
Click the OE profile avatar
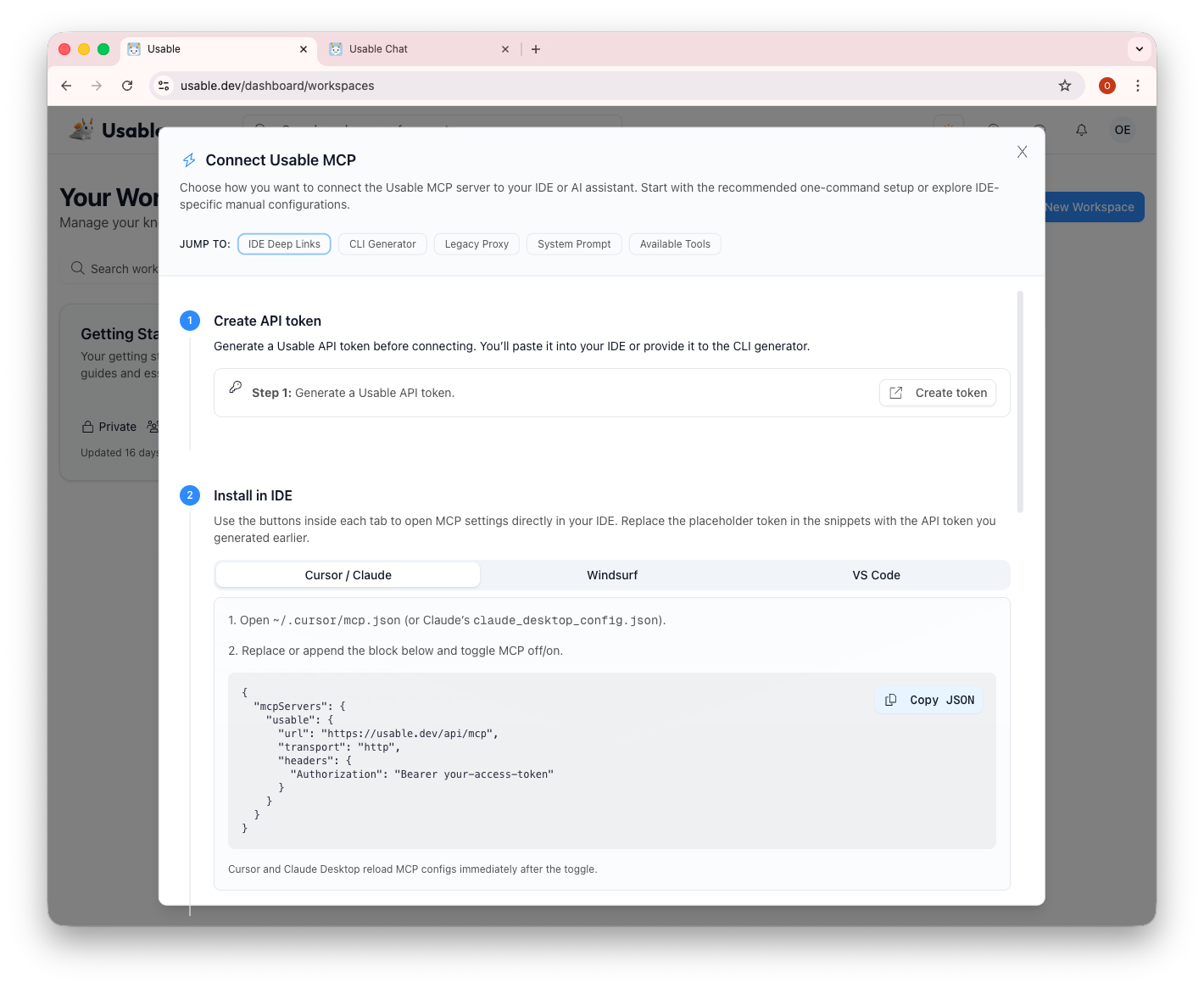(x=1123, y=130)
